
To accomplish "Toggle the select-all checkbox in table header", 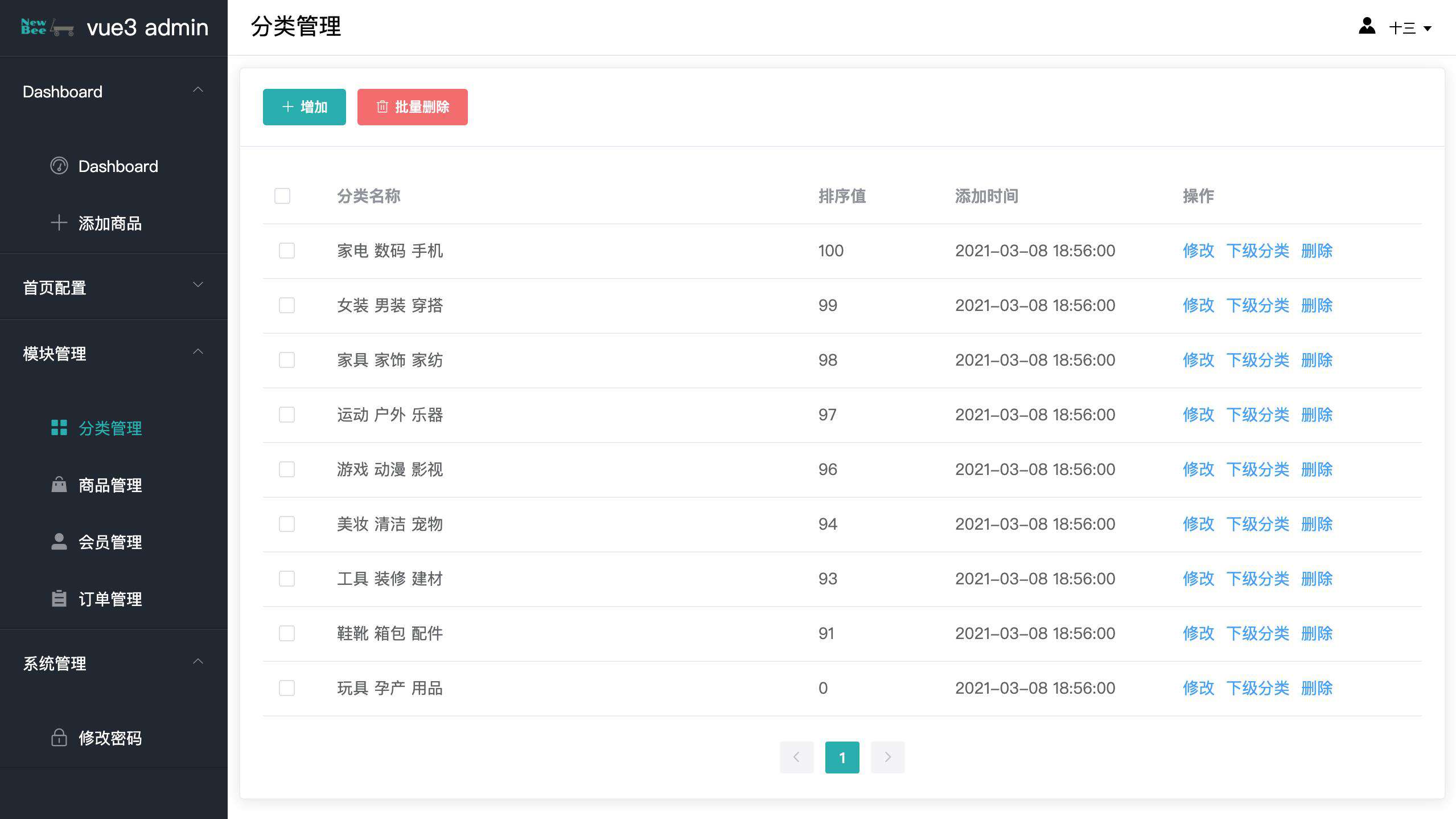I will (x=282, y=196).
